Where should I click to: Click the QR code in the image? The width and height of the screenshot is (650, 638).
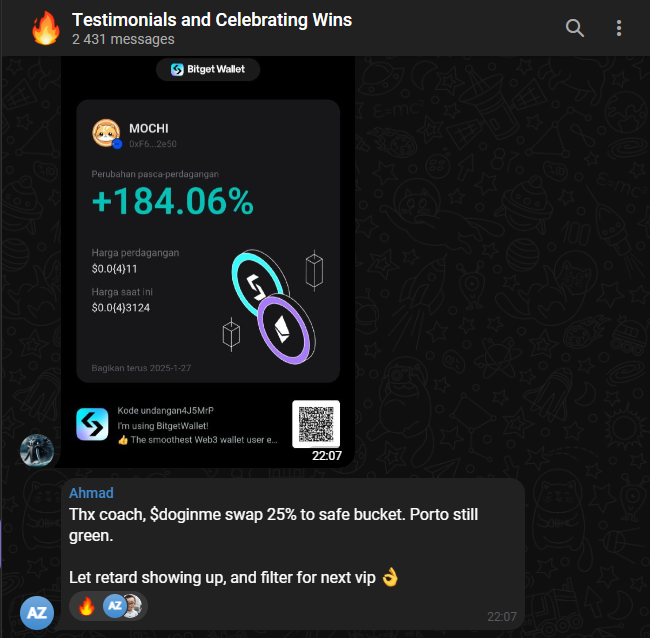(x=316, y=424)
